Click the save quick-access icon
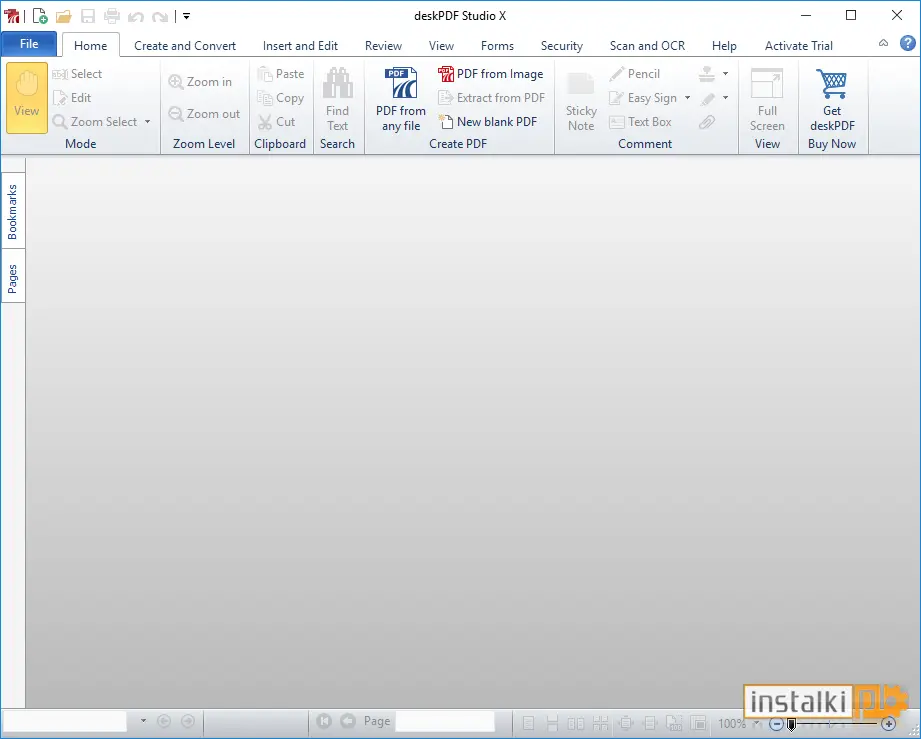Screen dimensions: 921x739 (88, 16)
